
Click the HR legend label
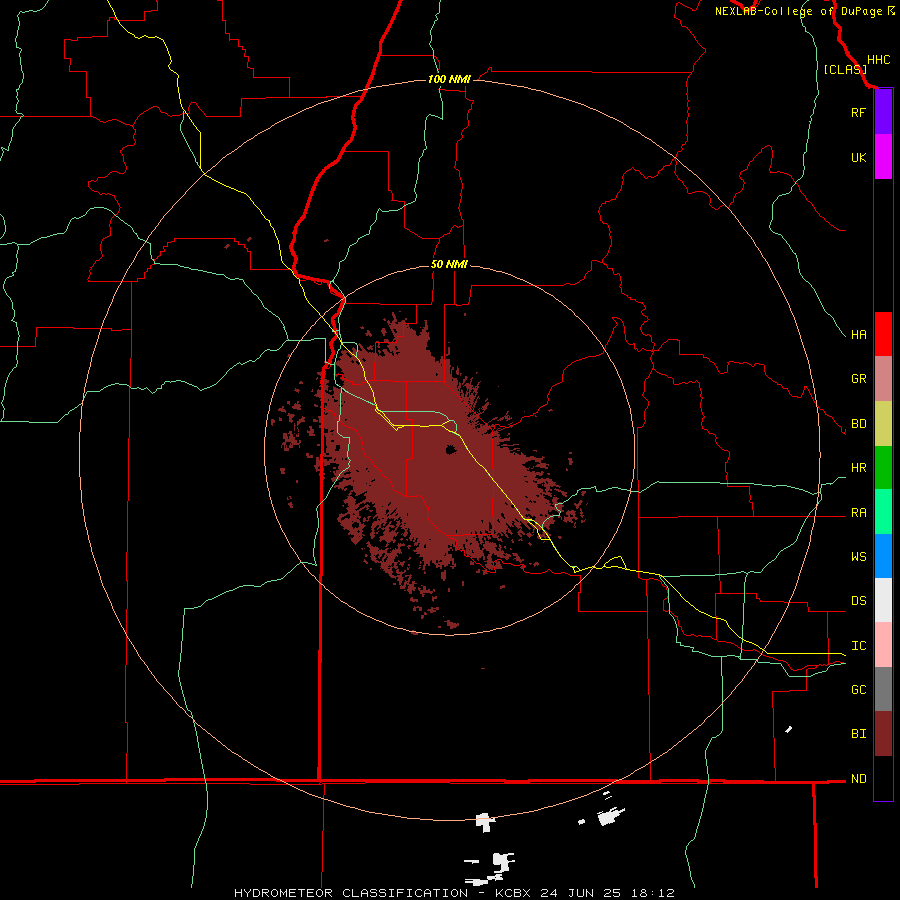tap(858, 468)
